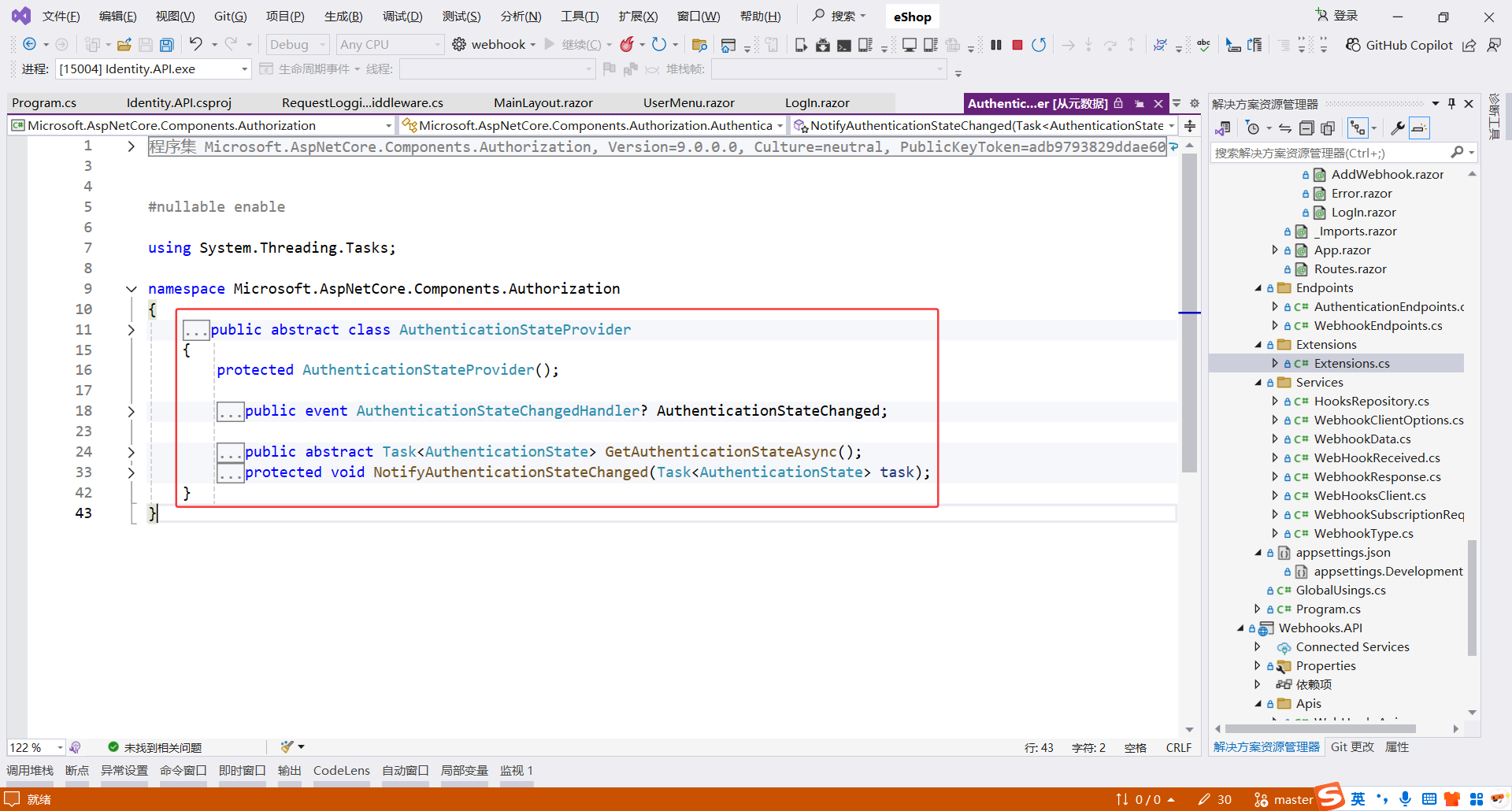Collapse all nodes in Solution Explorer
The width and height of the screenshot is (1512, 811).
pyautogui.click(x=1306, y=128)
